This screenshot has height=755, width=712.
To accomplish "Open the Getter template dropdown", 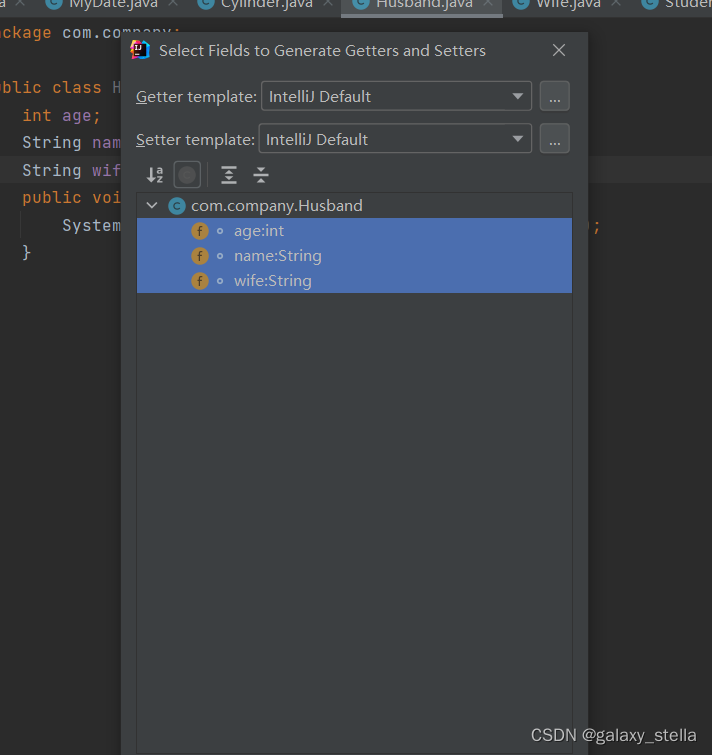I will point(396,96).
